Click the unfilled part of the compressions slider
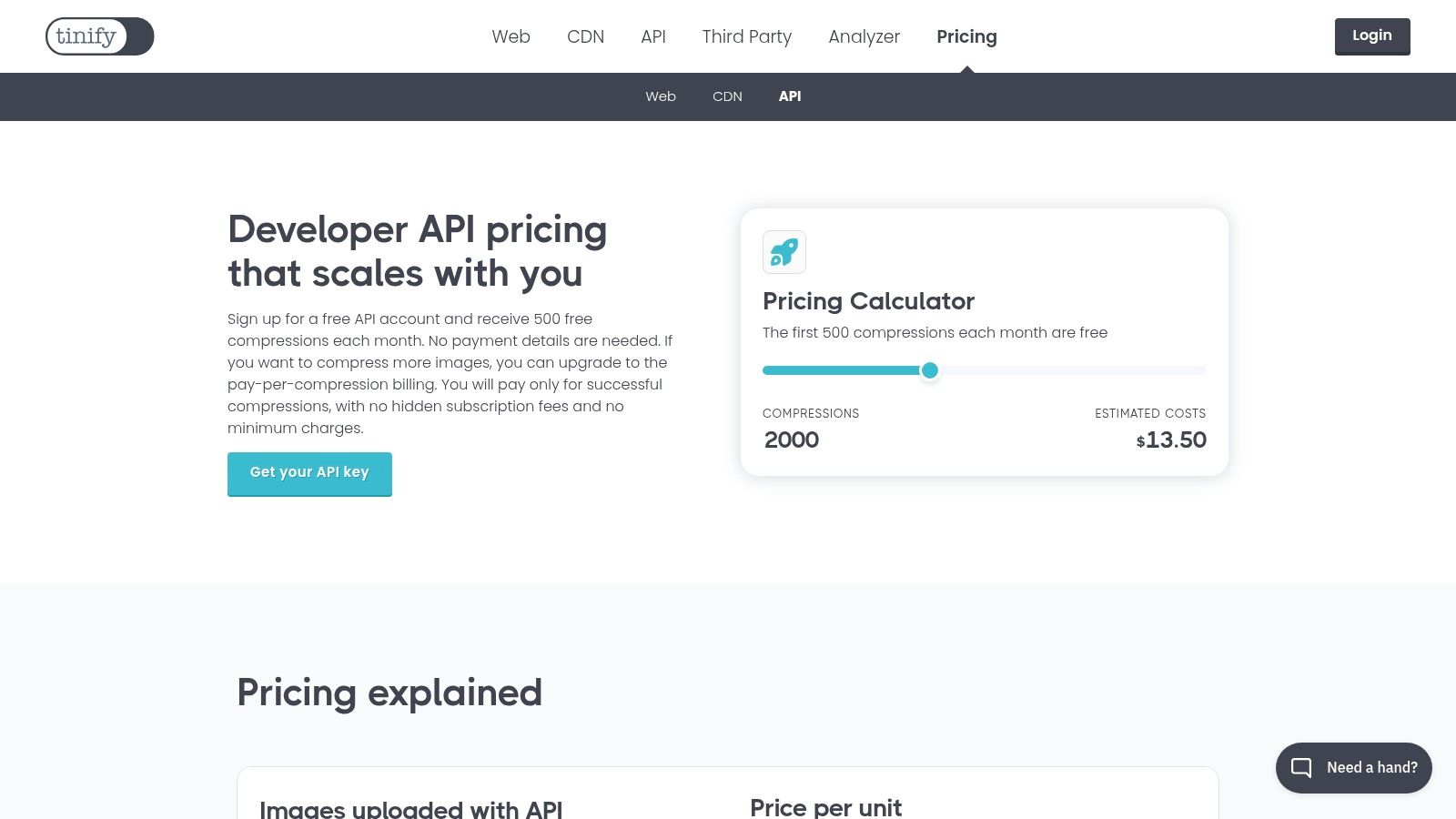Viewport: 1456px width, 819px height. click(1074, 370)
